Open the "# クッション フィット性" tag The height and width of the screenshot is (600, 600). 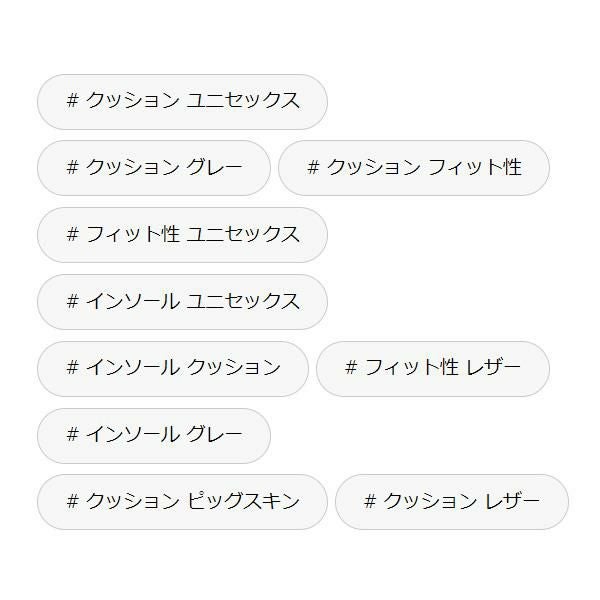coord(414,167)
